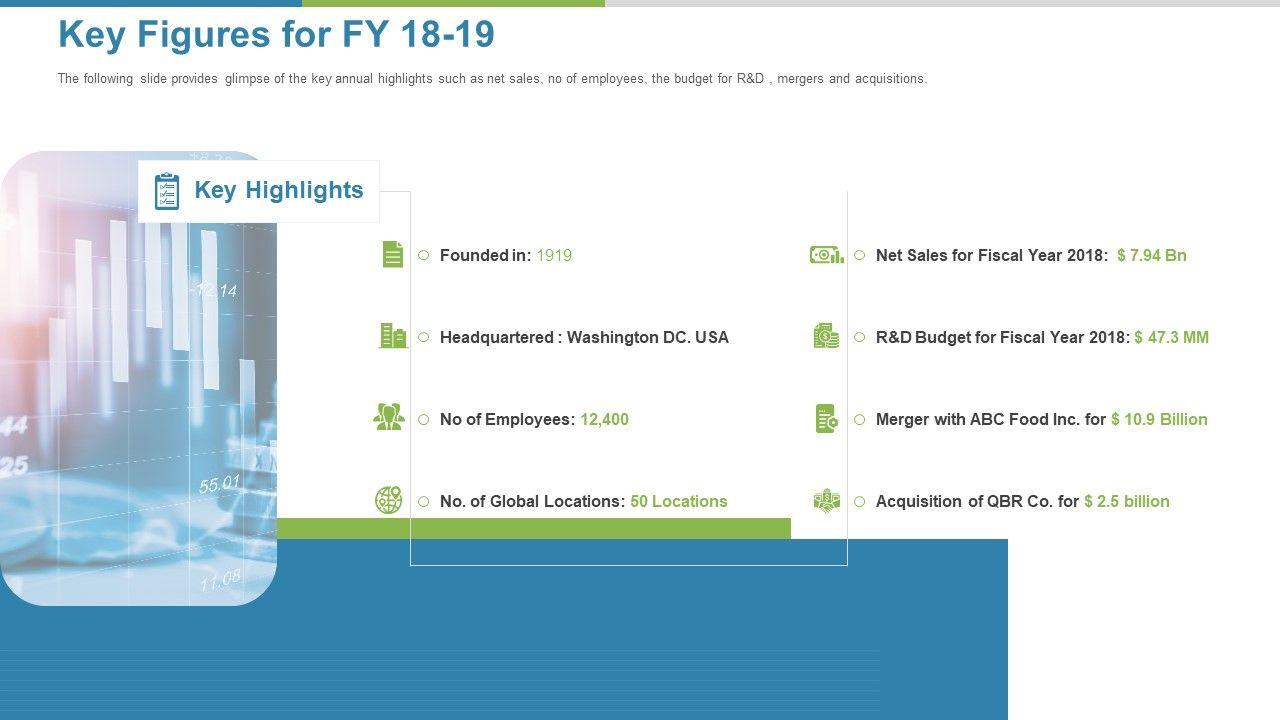Image resolution: width=1280 pixels, height=720 pixels.
Task: Click the bullet circle before Merger with ABC Food
Action: (860, 419)
